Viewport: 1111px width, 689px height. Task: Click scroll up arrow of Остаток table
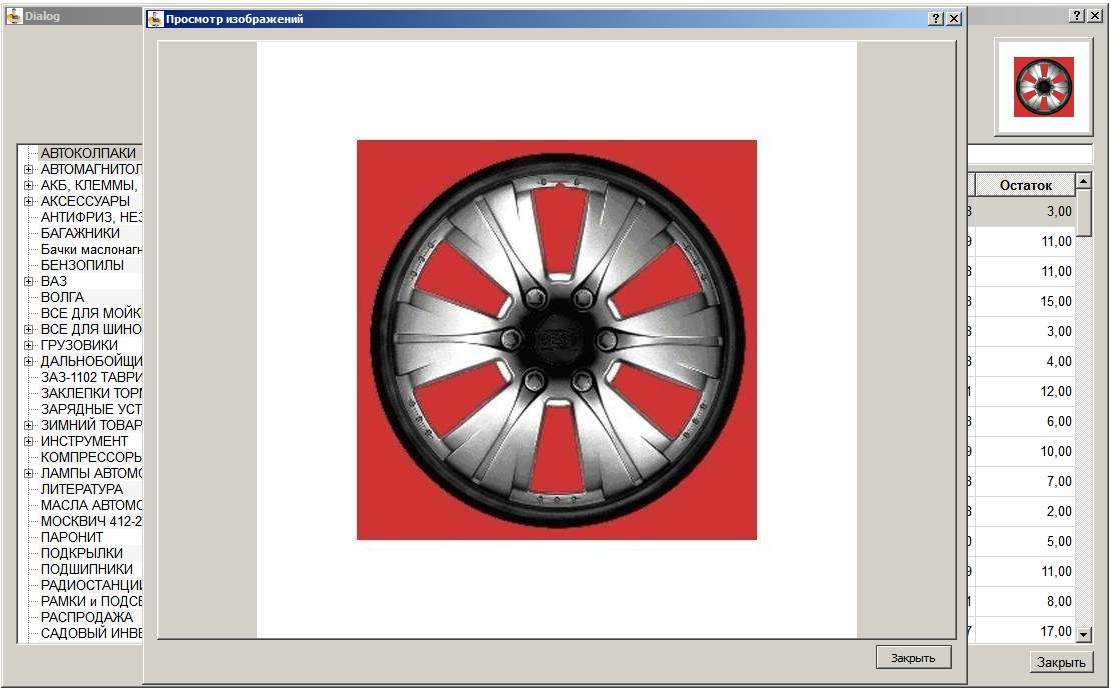(x=1083, y=181)
